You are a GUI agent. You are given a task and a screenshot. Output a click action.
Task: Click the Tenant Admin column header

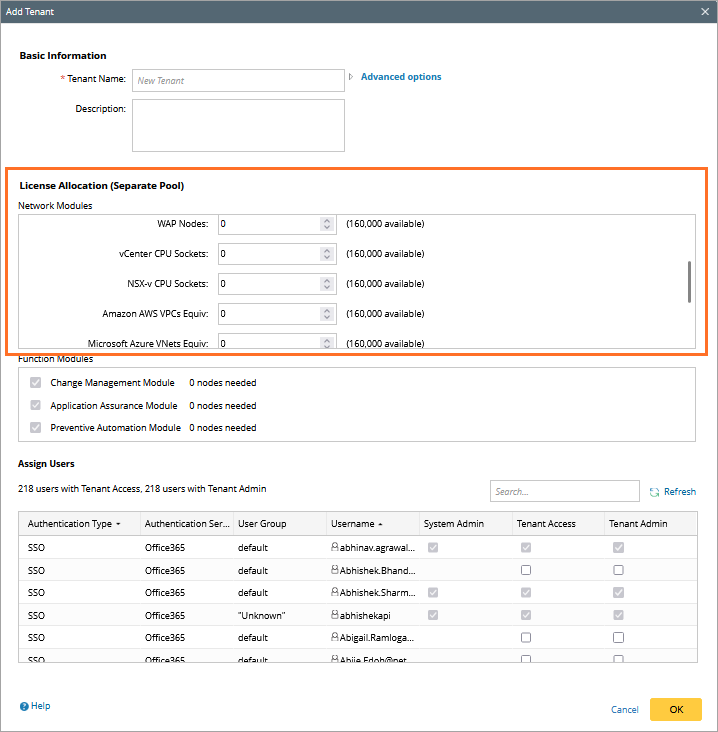pyautogui.click(x=638, y=524)
